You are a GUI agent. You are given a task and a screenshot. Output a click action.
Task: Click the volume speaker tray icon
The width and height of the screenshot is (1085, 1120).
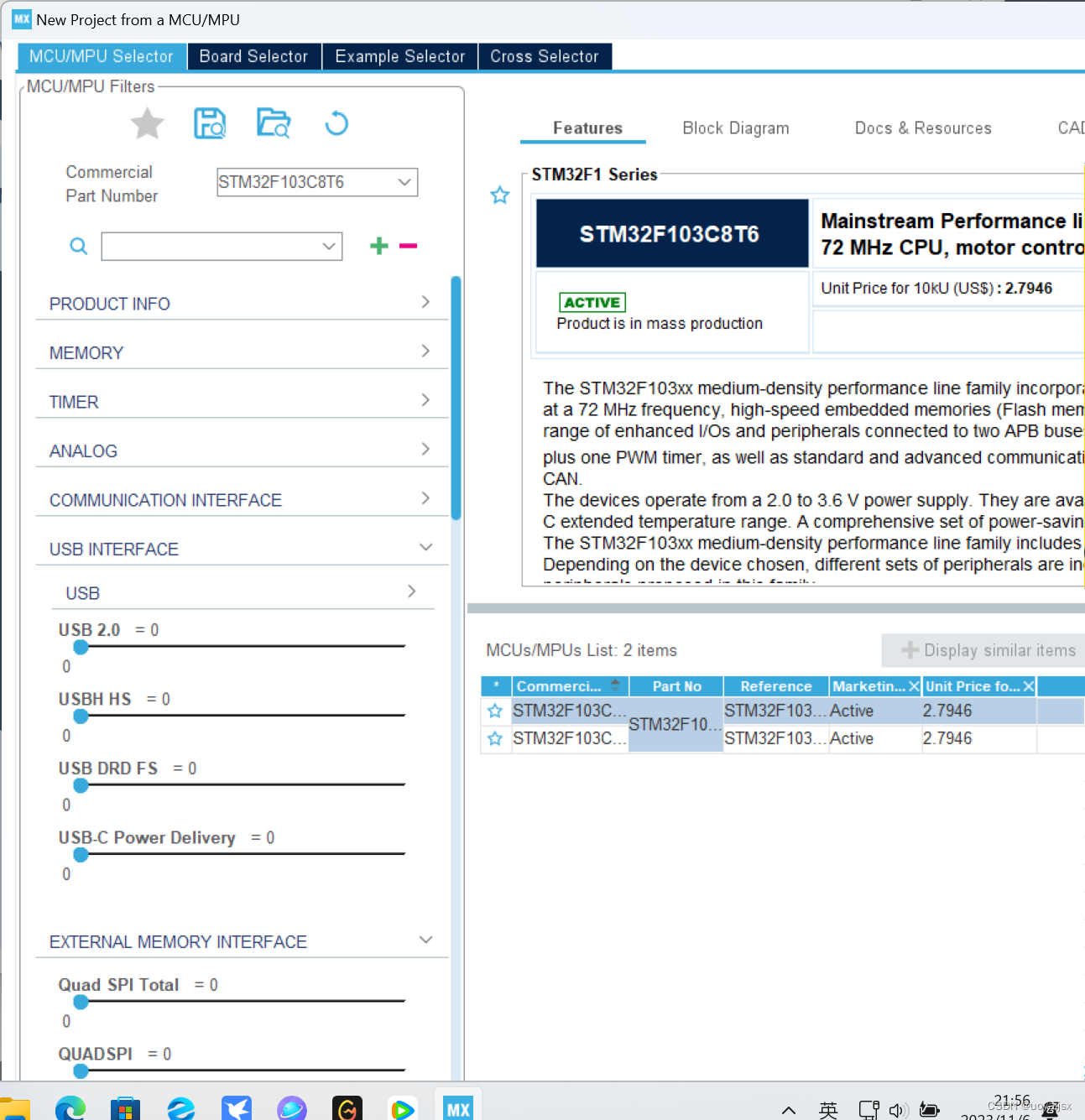click(898, 1110)
